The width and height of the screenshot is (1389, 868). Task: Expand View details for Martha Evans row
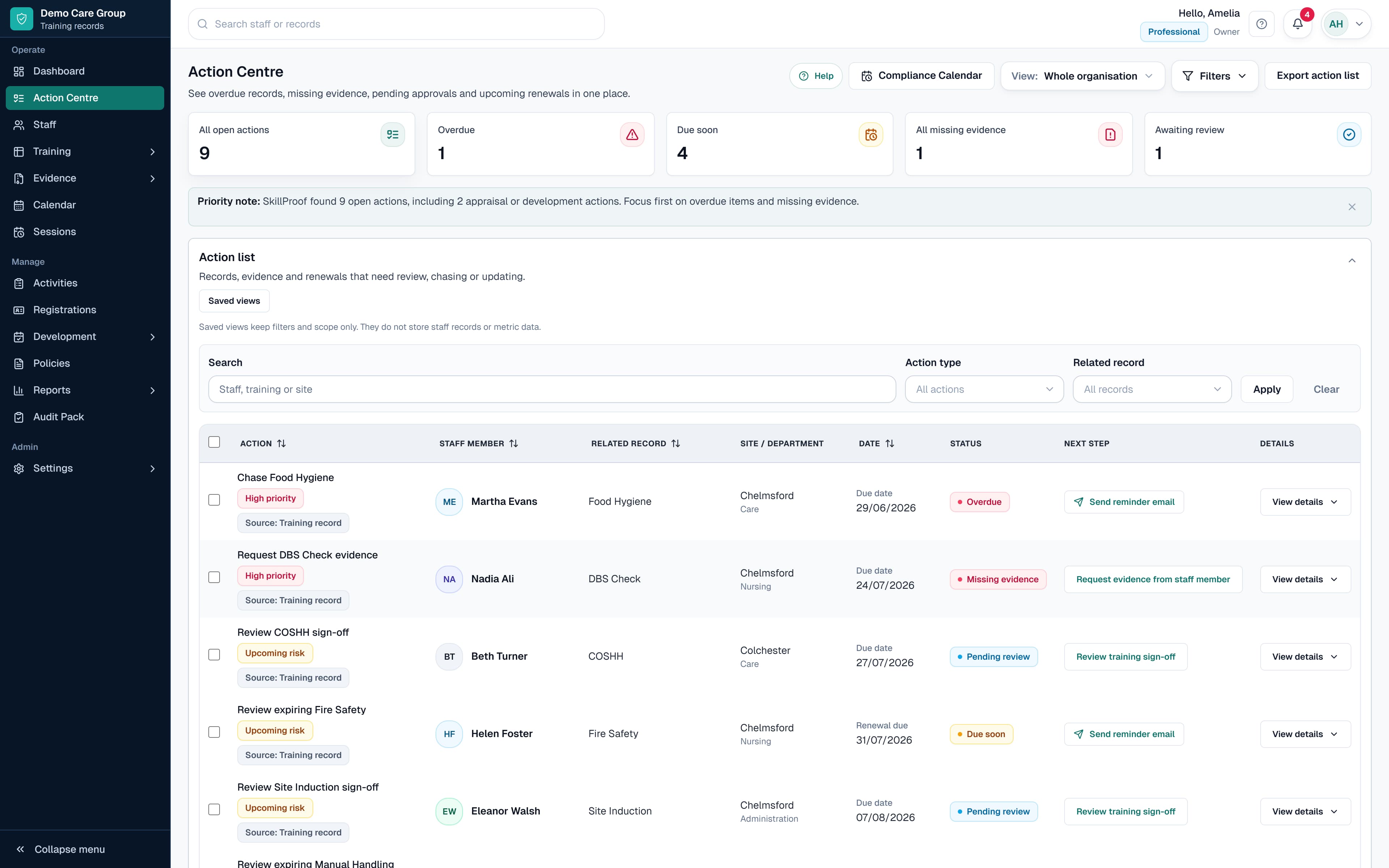pyautogui.click(x=1305, y=502)
